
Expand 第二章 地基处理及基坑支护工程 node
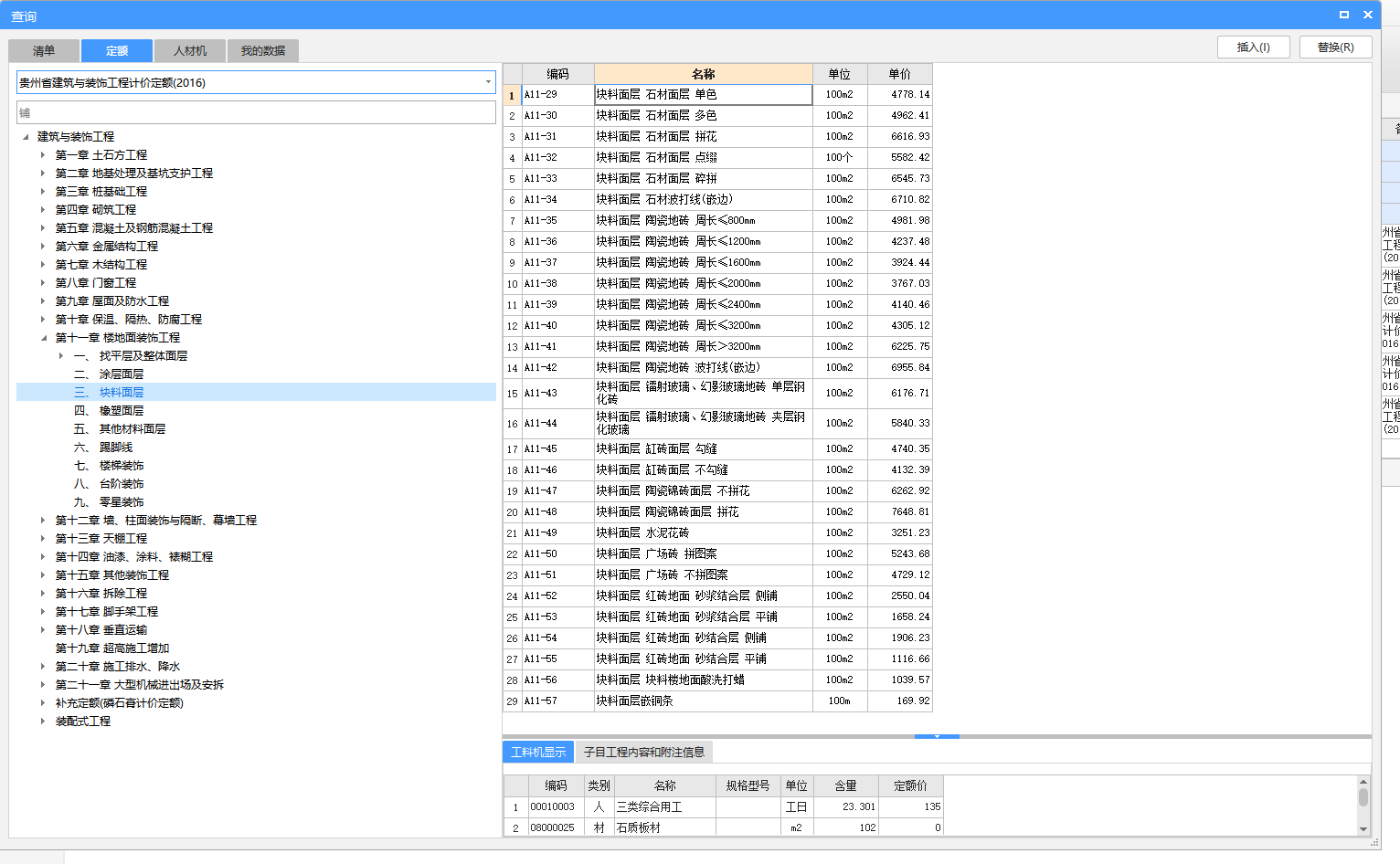point(43,174)
